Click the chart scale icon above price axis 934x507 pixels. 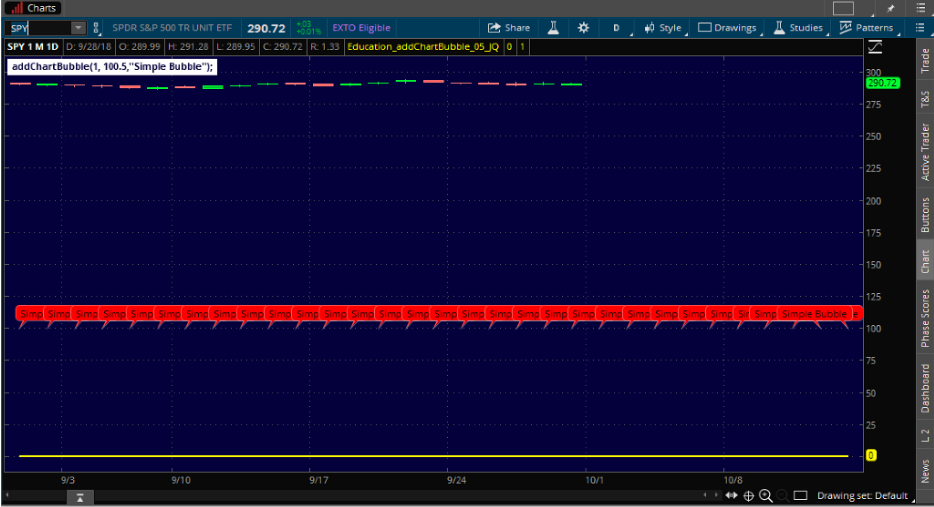tap(876, 47)
